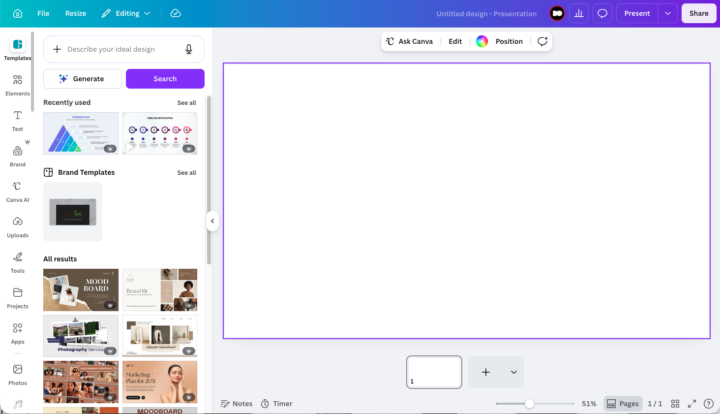Expand the Present options arrow

point(668,13)
